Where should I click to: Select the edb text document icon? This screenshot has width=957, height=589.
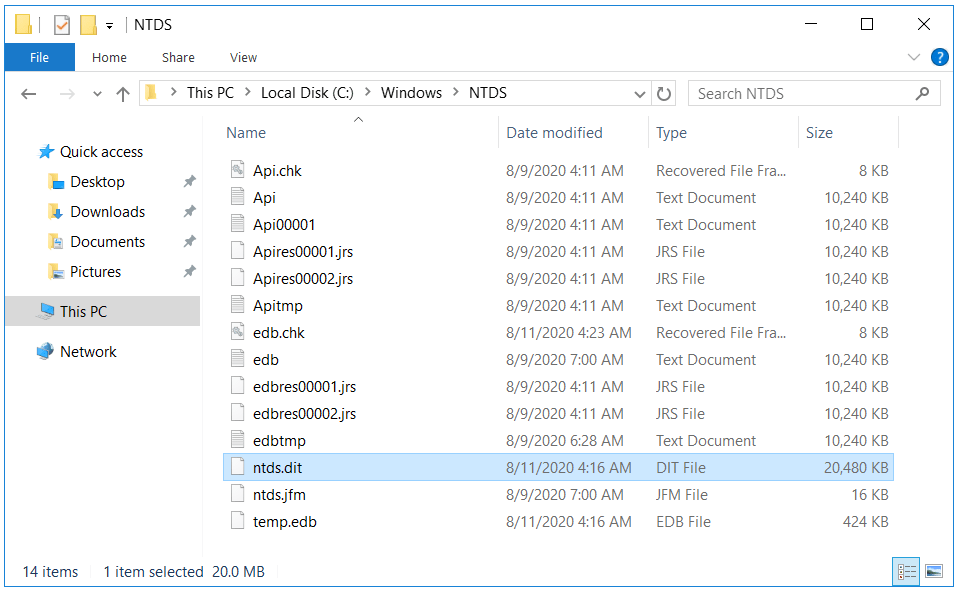(x=238, y=358)
